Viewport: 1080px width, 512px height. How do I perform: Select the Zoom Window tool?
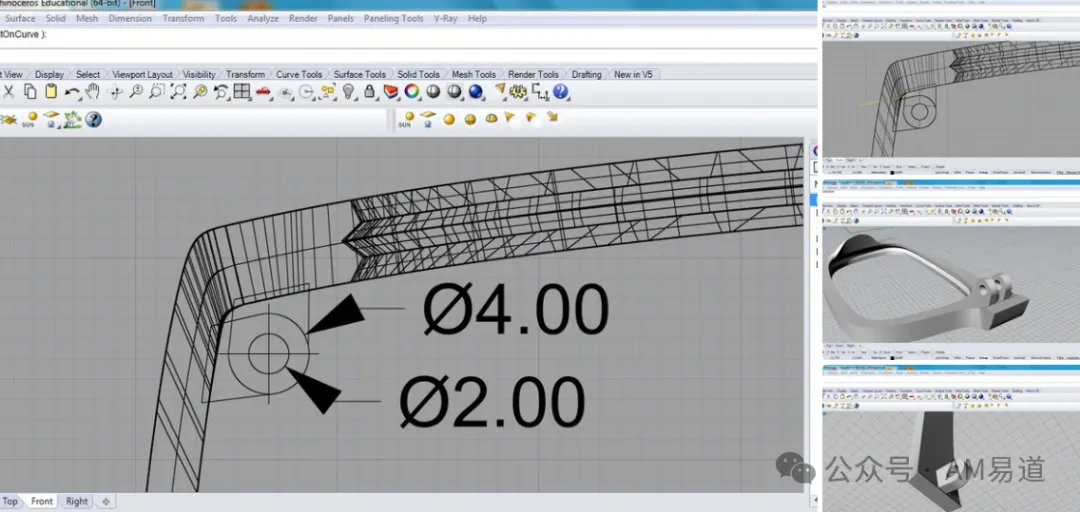point(157,92)
